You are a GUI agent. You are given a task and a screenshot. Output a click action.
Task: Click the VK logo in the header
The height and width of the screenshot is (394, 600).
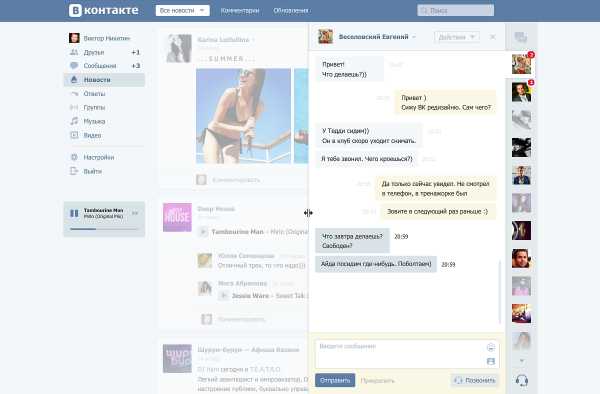tap(104, 10)
